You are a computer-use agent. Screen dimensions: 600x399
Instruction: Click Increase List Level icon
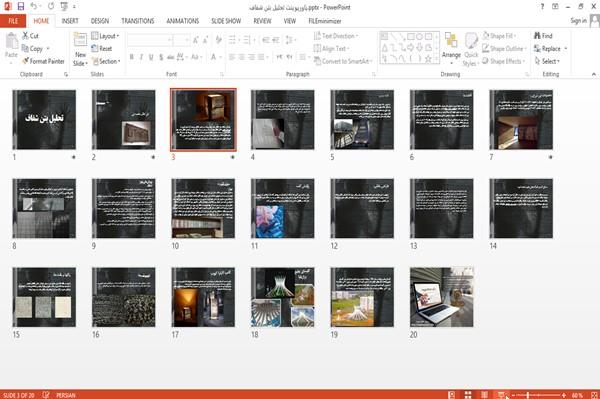276,40
